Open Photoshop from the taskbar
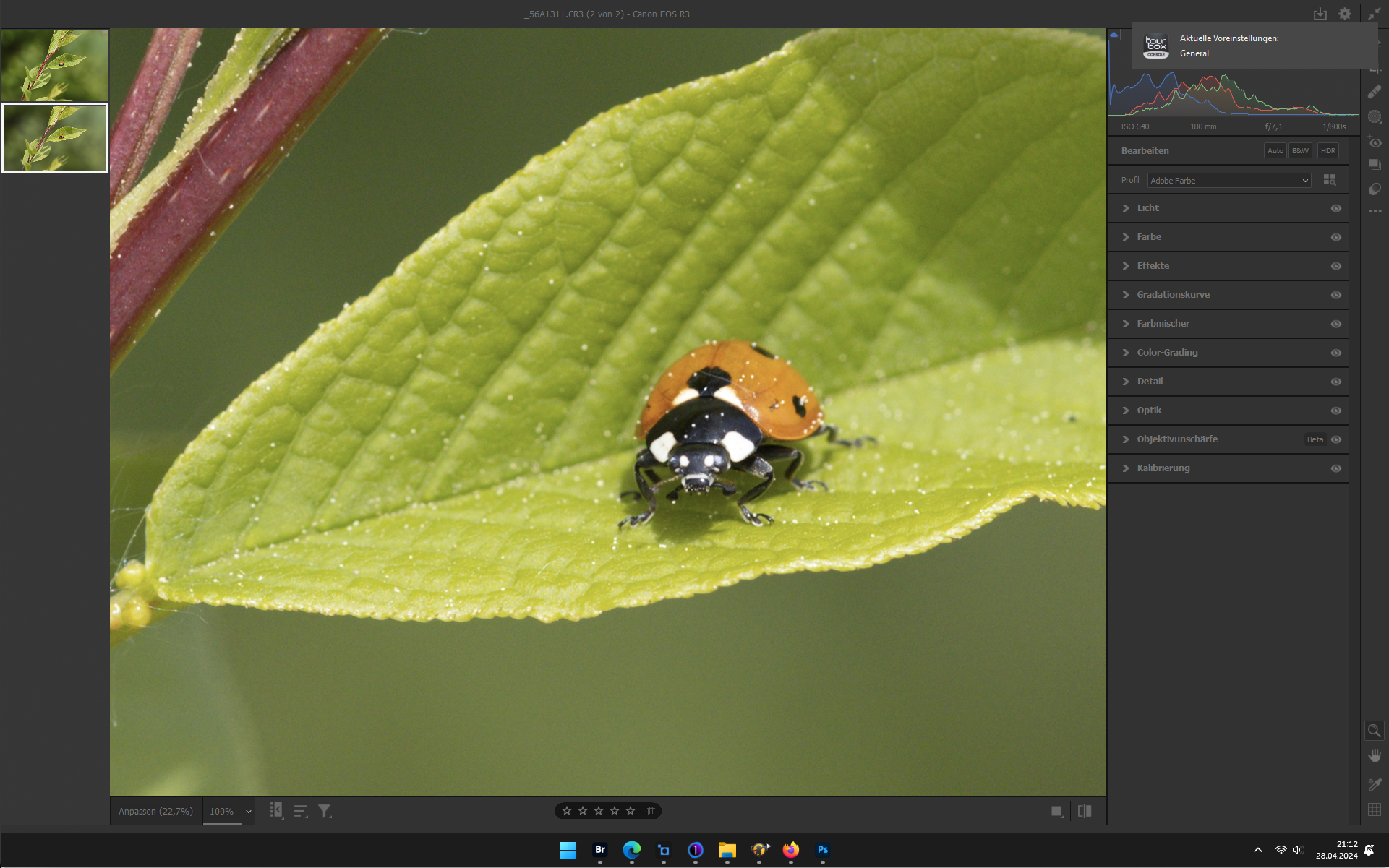The height and width of the screenshot is (868, 1389). coord(822,851)
